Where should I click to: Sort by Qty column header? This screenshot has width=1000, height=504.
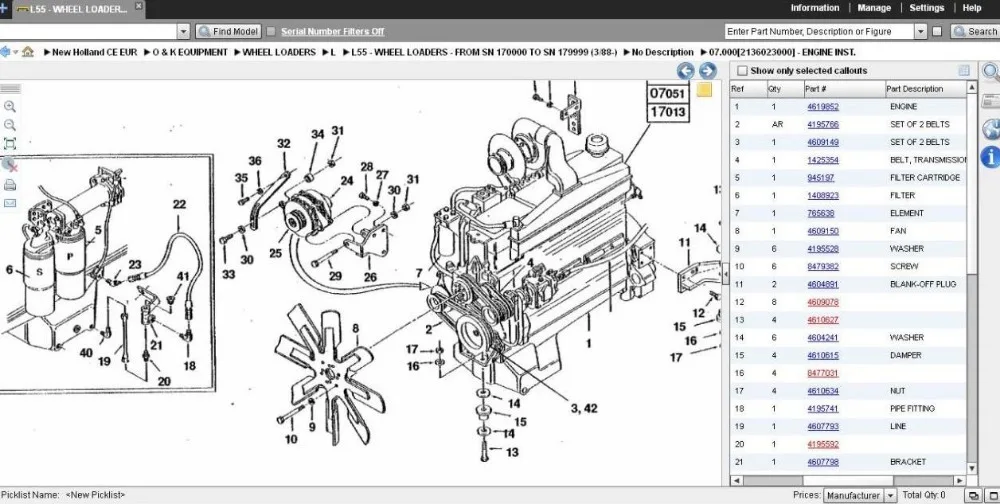(785, 89)
